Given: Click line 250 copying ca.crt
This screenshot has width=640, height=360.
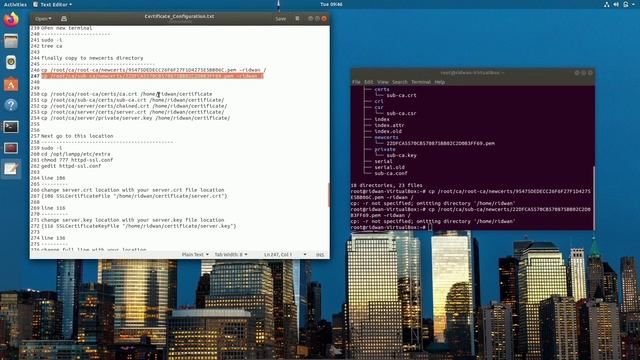Looking at the screenshot, I should pyautogui.click(x=127, y=94).
